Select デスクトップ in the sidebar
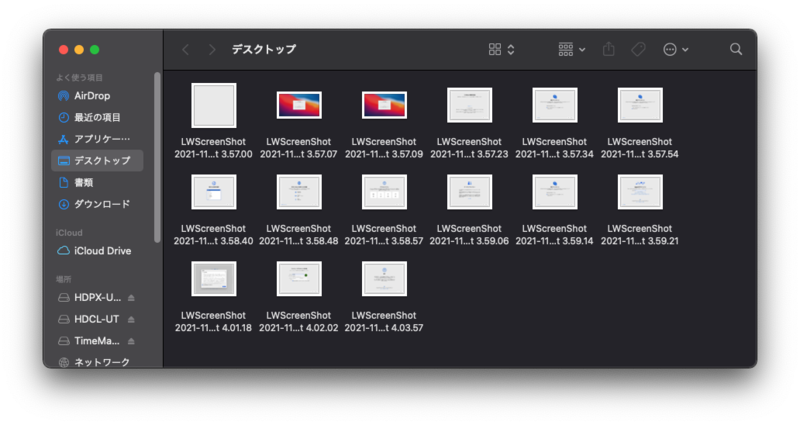800x425 pixels. point(97,161)
